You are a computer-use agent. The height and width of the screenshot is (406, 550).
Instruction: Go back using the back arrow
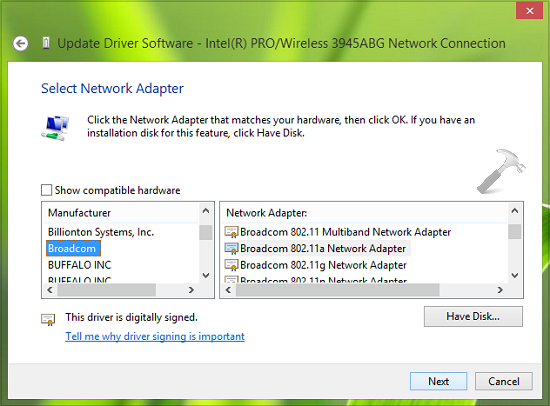(x=20, y=44)
